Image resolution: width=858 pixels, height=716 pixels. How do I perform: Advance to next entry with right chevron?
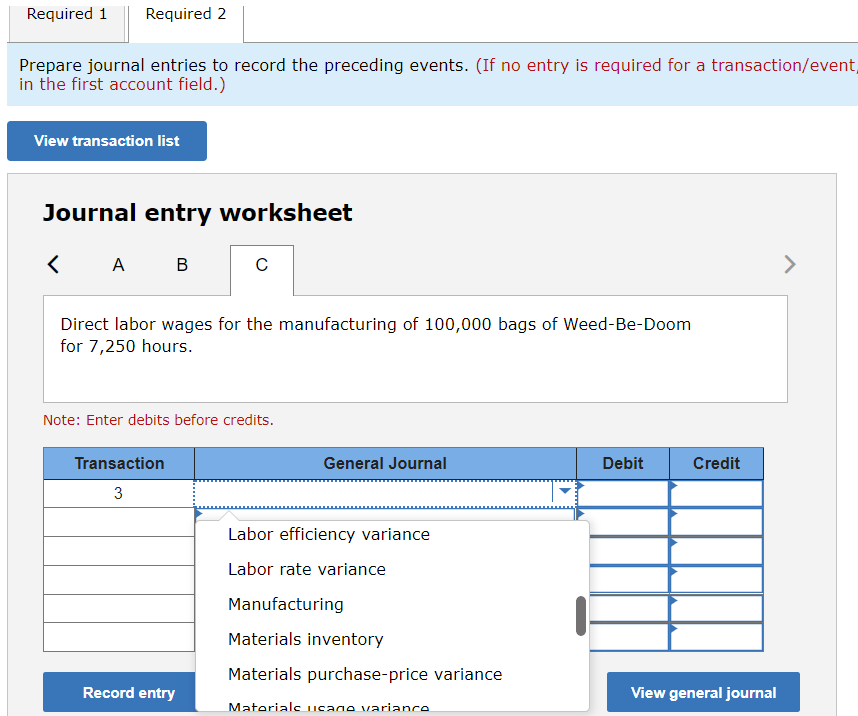click(x=789, y=264)
